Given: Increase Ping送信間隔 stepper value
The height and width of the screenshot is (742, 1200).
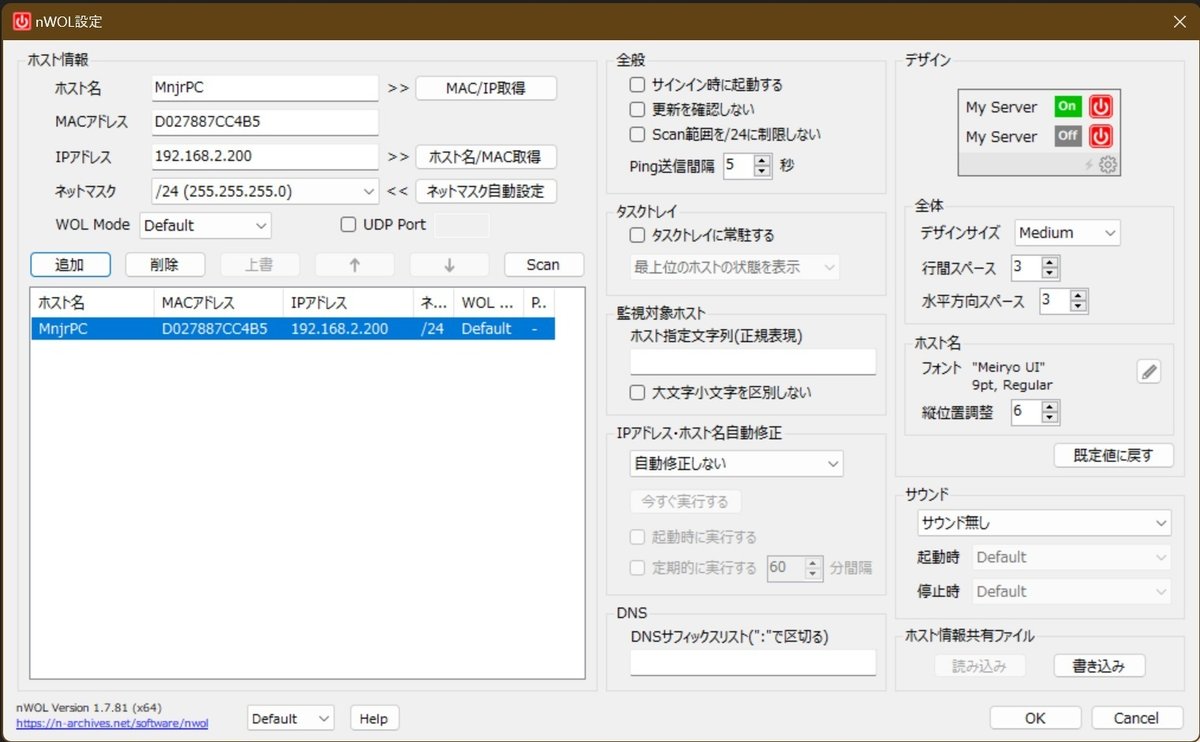Looking at the screenshot, I should [x=763, y=160].
